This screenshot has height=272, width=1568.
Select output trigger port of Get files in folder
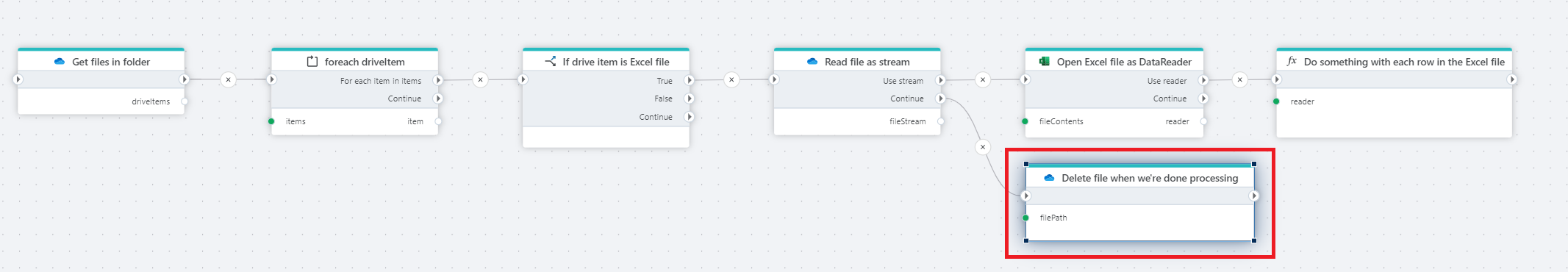185,79
